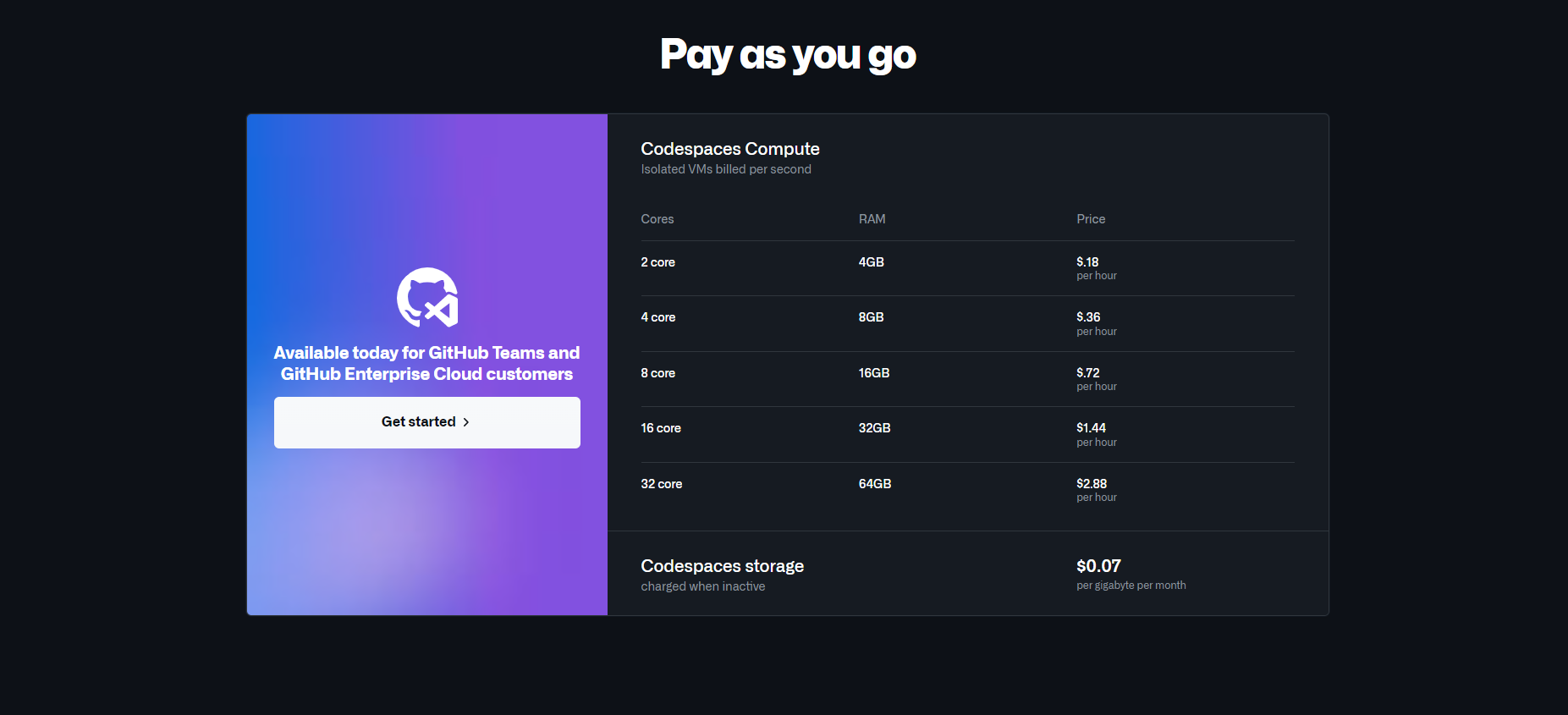Image resolution: width=1568 pixels, height=715 pixels.
Task: Click the GitHub Codespaces Octocat logo icon
Action: click(x=427, y=297)
